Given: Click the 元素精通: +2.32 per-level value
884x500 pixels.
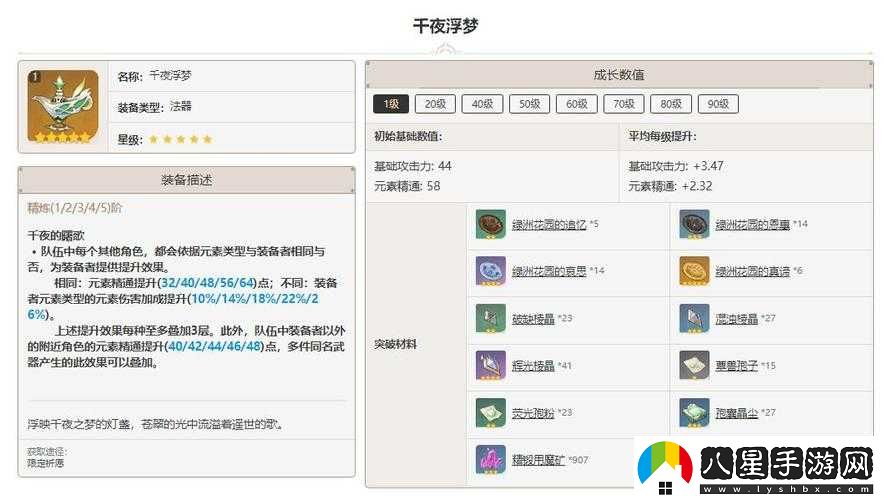Looking at the screenshot, I should (670, 186).
